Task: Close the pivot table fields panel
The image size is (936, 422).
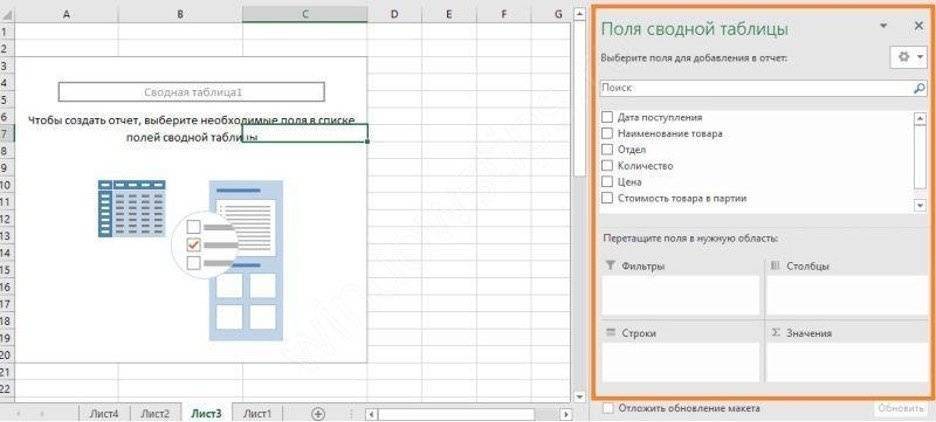Action: point(918,26)
